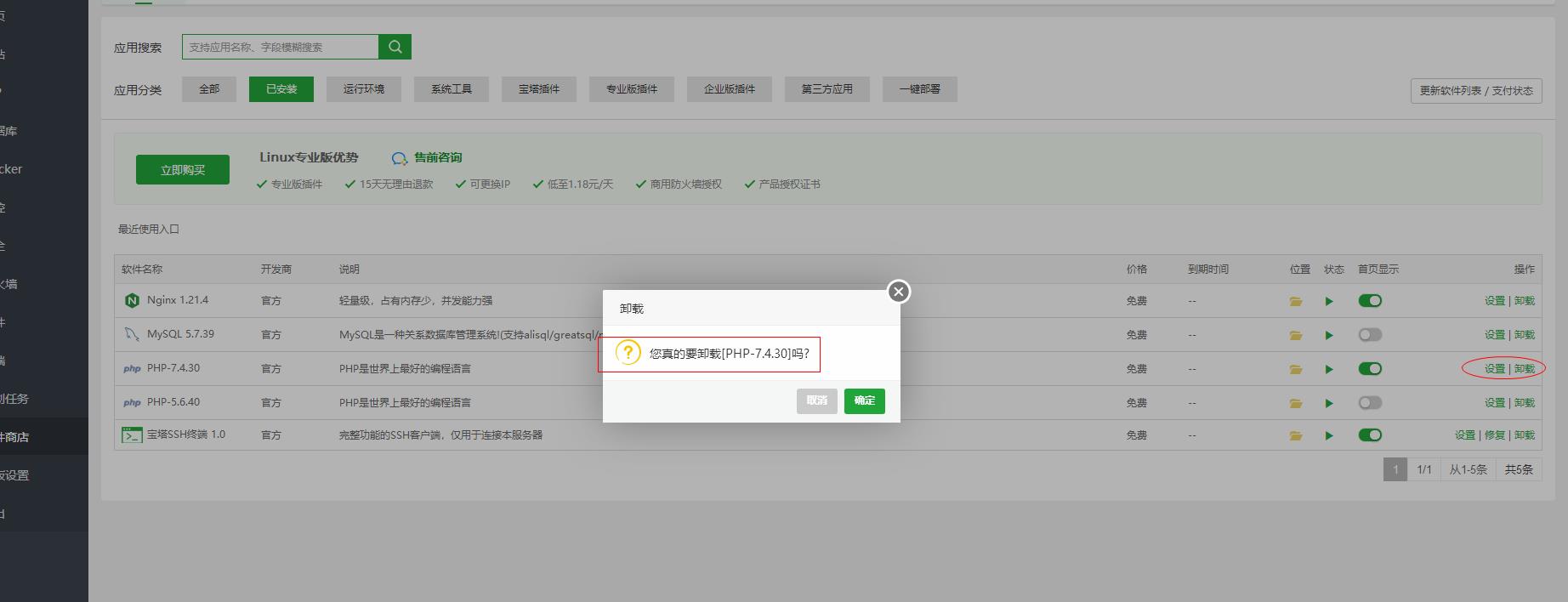Cancel the uninstall with 取消
Screen dimensions: 1568x602
[x=817, y=401]
